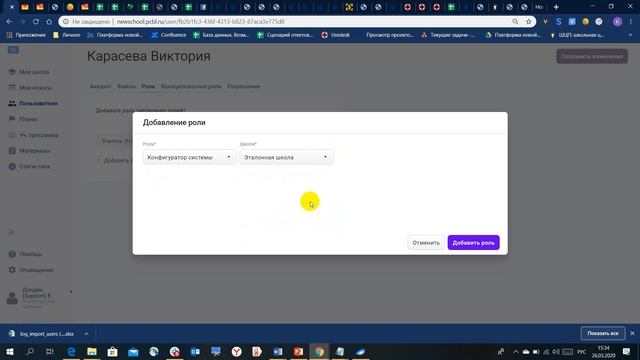Click the user avatar in sidebar bottom
Screen dimensions: 640x360
[12, 298]
